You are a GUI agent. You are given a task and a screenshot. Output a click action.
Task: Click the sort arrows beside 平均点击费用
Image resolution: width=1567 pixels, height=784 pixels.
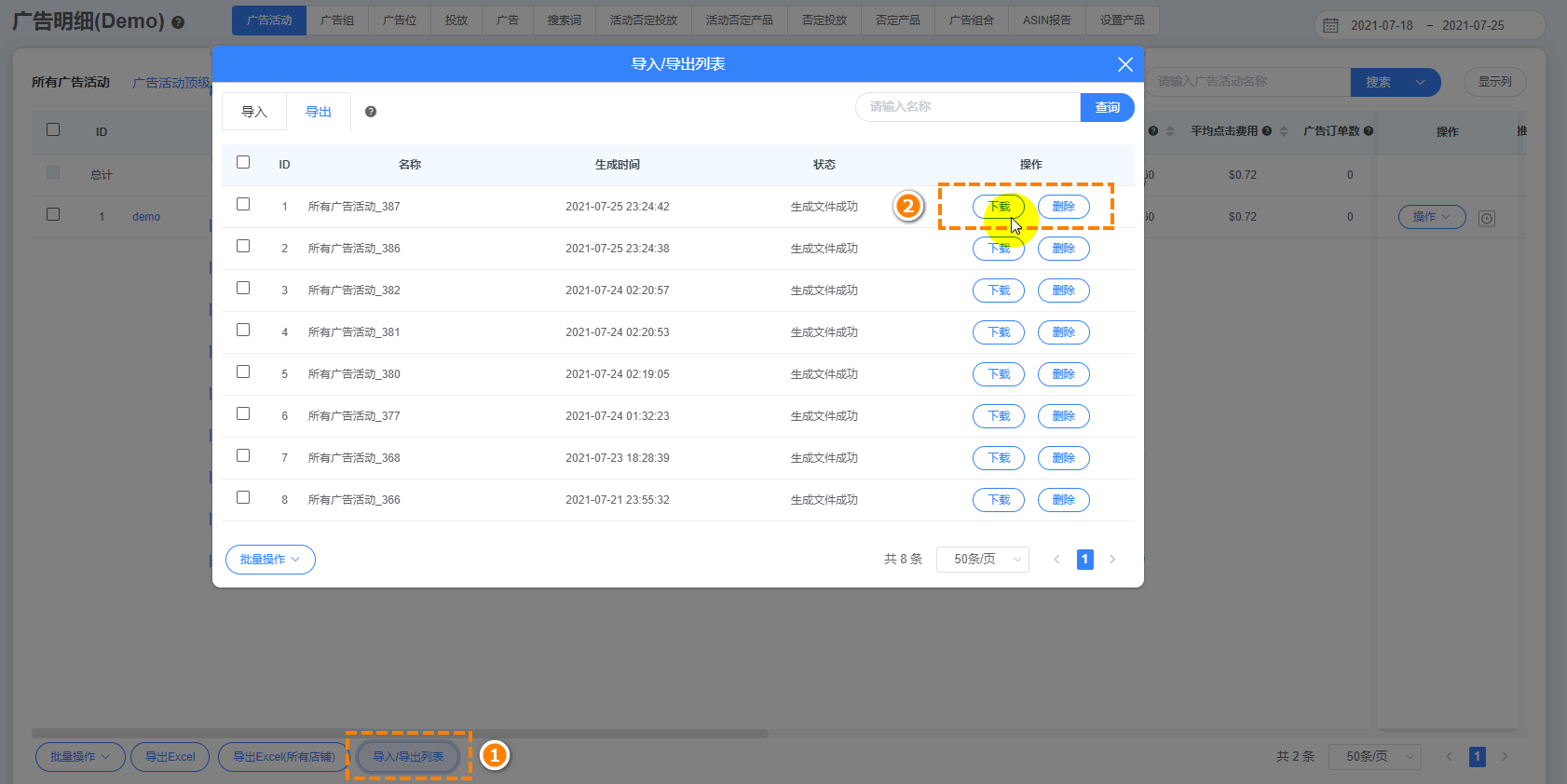tap(1283, 131)
